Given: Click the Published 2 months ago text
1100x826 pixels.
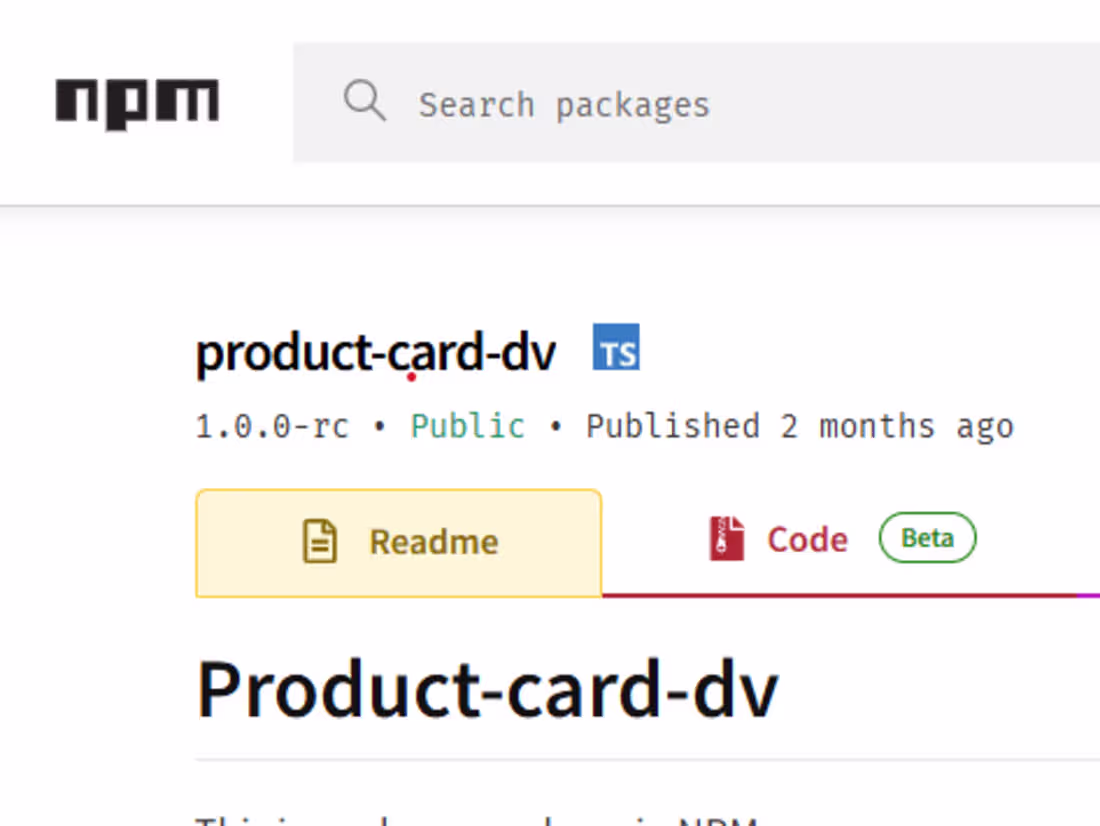Looking at the screenshot, I should [x=798, y=425].
